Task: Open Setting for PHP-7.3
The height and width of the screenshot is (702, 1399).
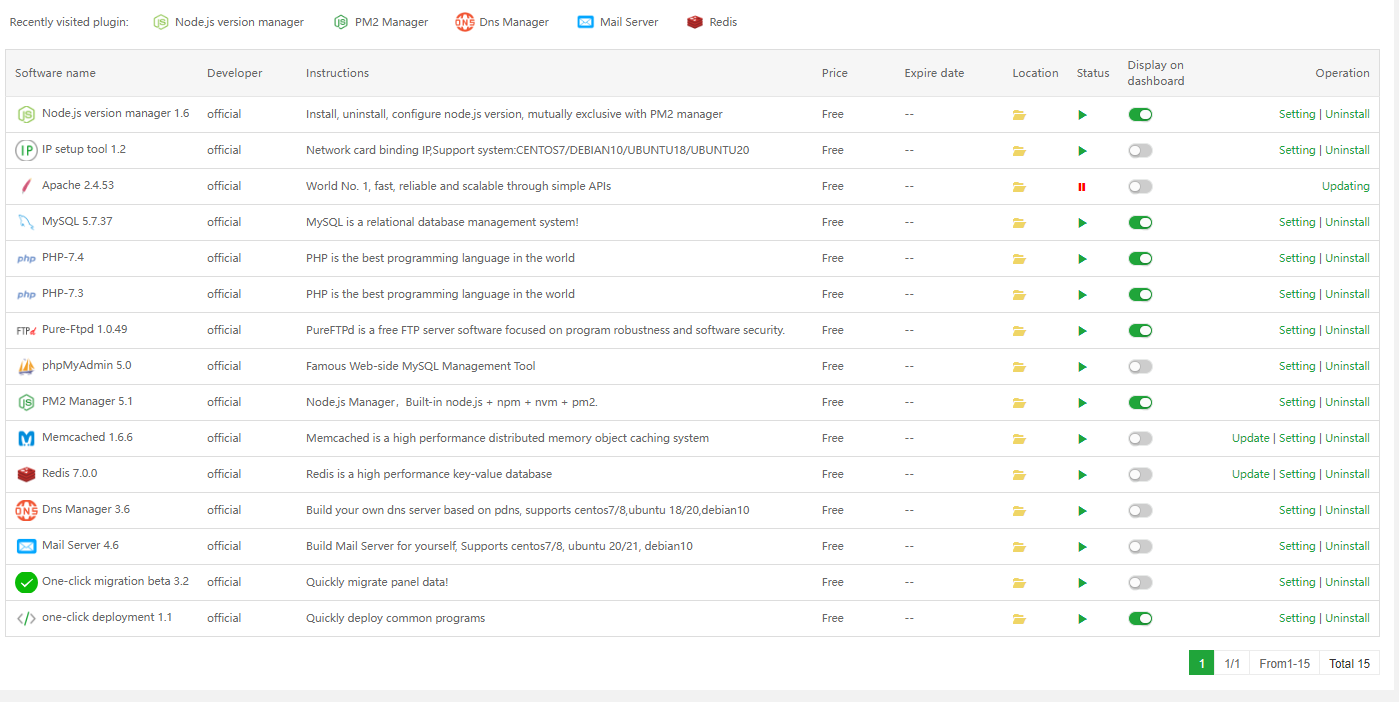Action: [1297, 294]
